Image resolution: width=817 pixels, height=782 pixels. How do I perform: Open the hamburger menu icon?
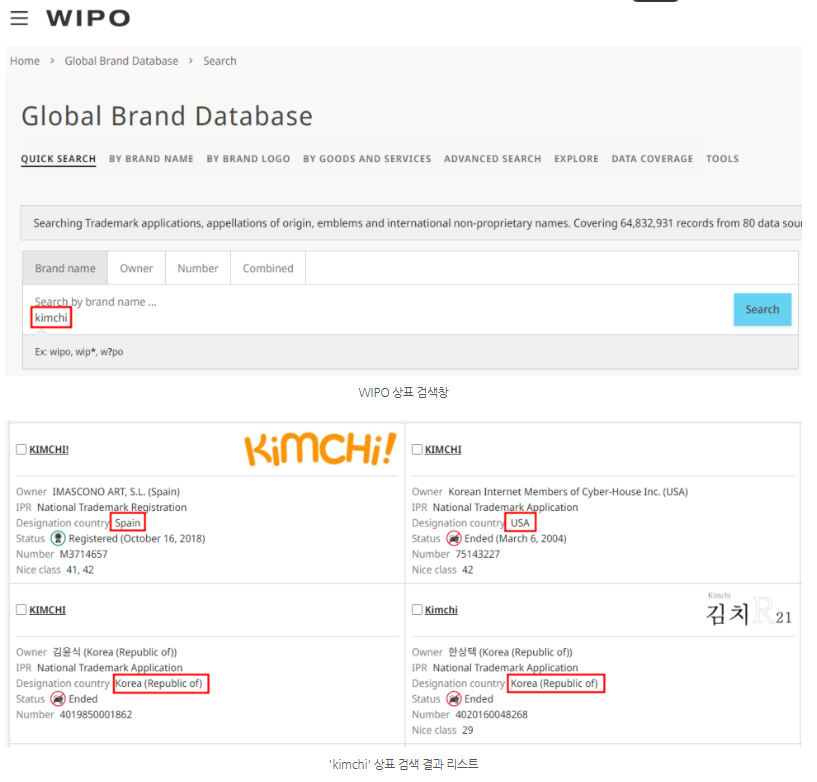click(x=19, y=18)
